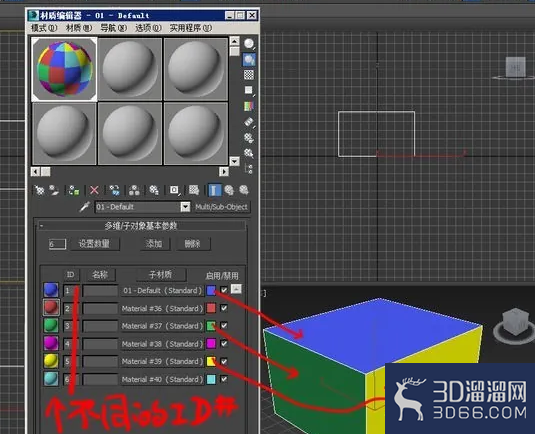Open the material editor Options icon
The height and width of the screenshot is (434, 535).
coord(249,138)
